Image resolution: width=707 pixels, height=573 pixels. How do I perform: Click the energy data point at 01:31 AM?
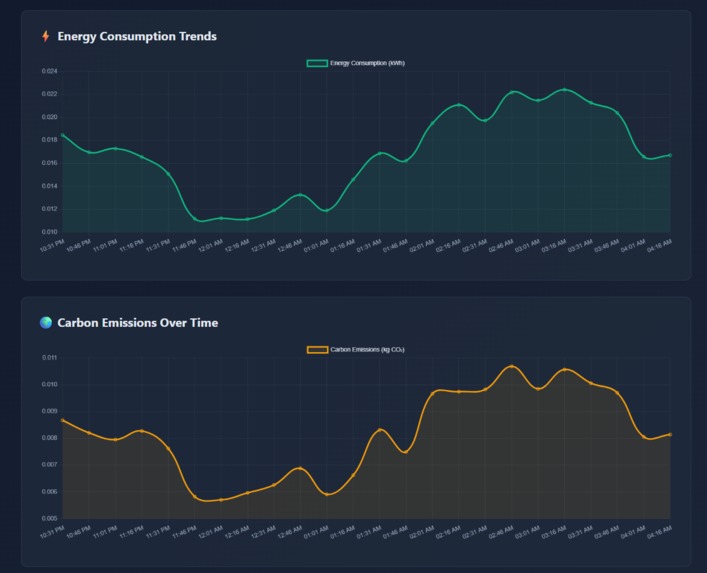pyautogui.click(x=380, y=153)
